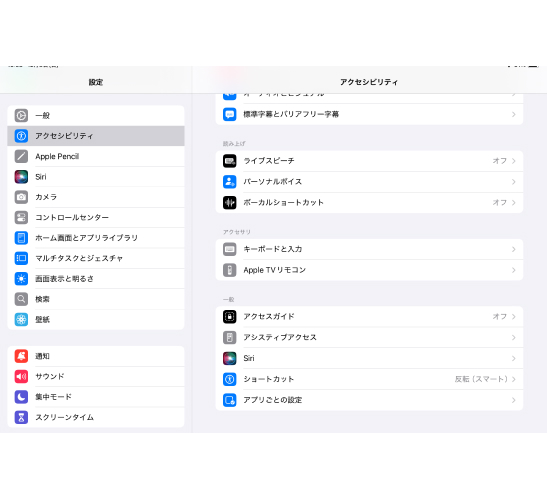Select 一般 in settings sidebar
The height and width of the screenshot is (500, 547).
96,115
